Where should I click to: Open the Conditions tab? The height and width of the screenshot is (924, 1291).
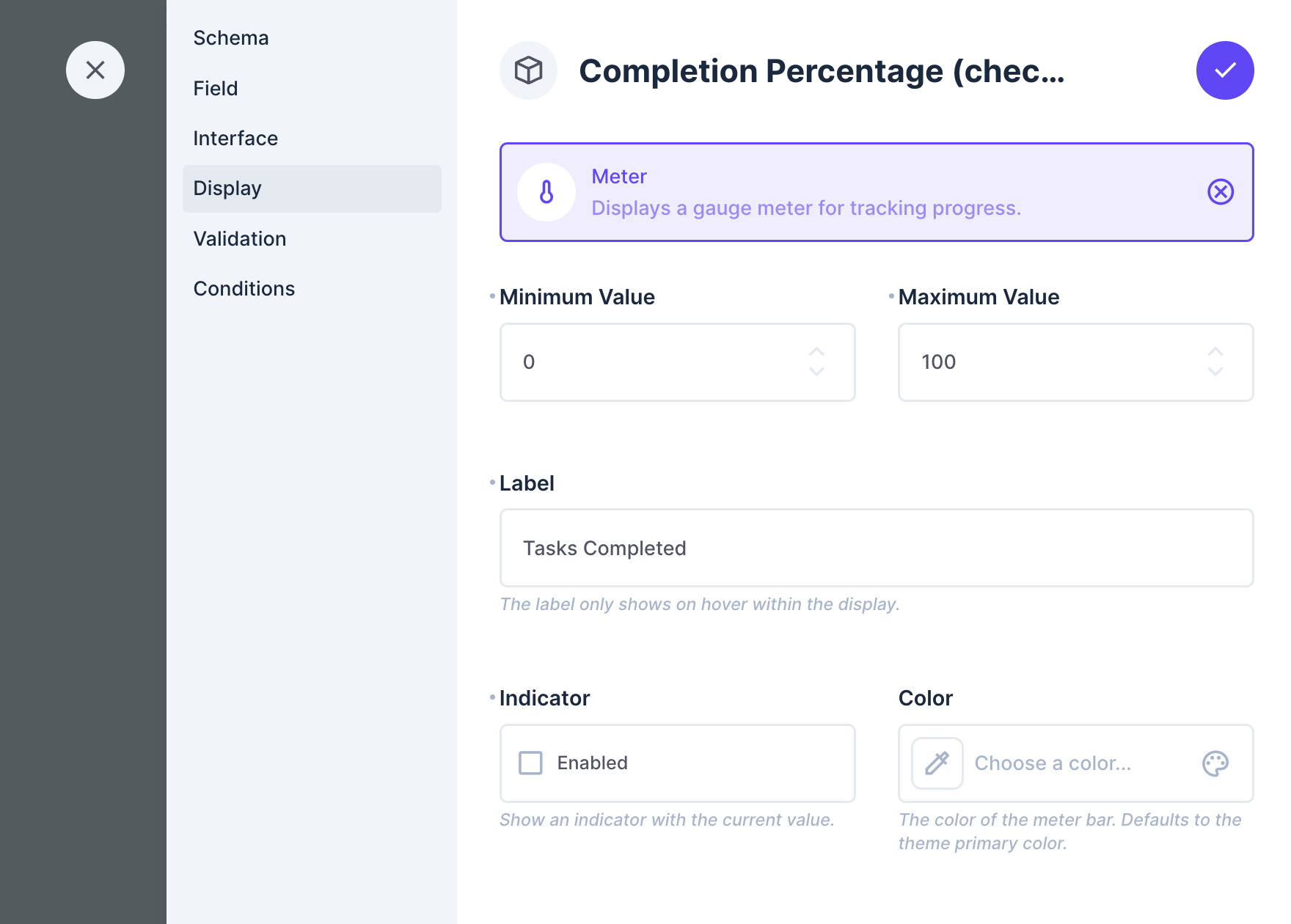point(244,289)
